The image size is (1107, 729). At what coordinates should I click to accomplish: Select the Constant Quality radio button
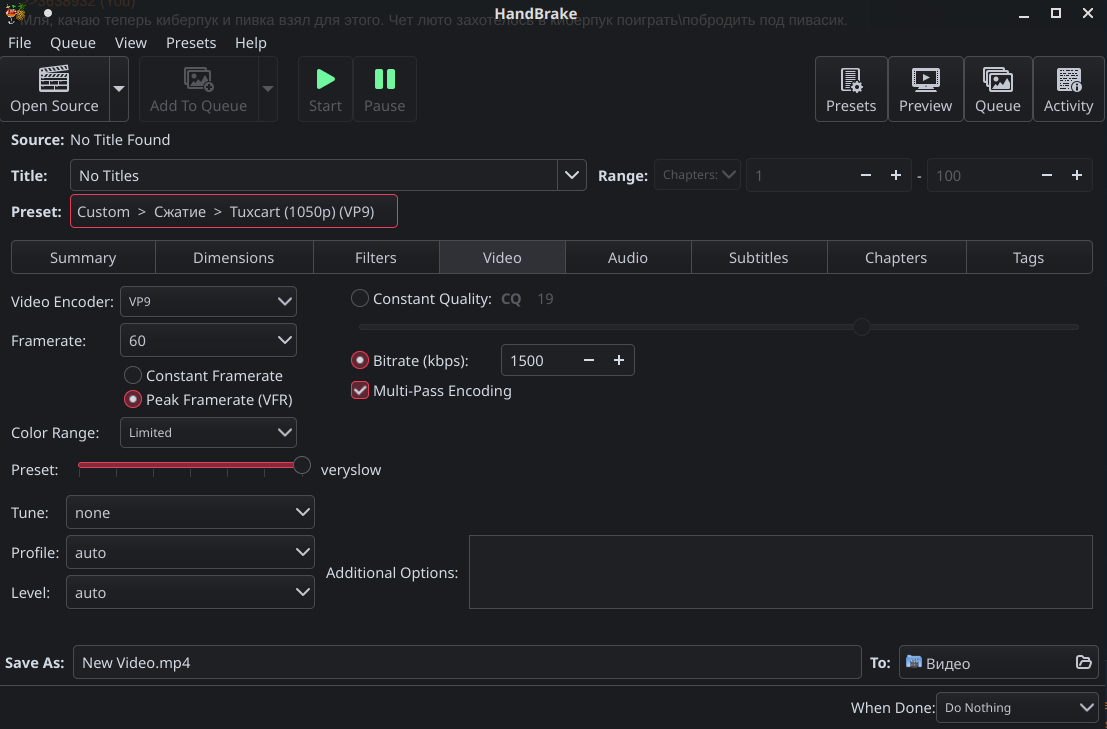coord(360,299)
